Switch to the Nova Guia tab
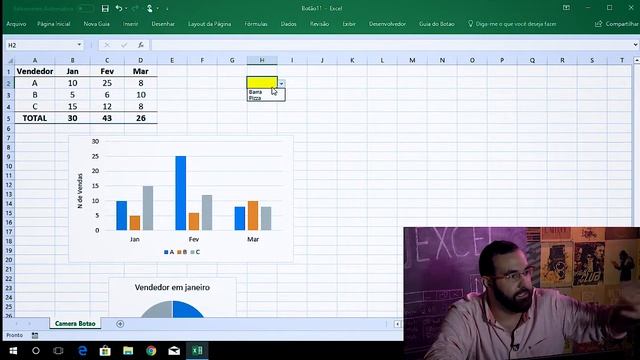The width and height of the screenshot is (640, 360). tap(96, 24)
